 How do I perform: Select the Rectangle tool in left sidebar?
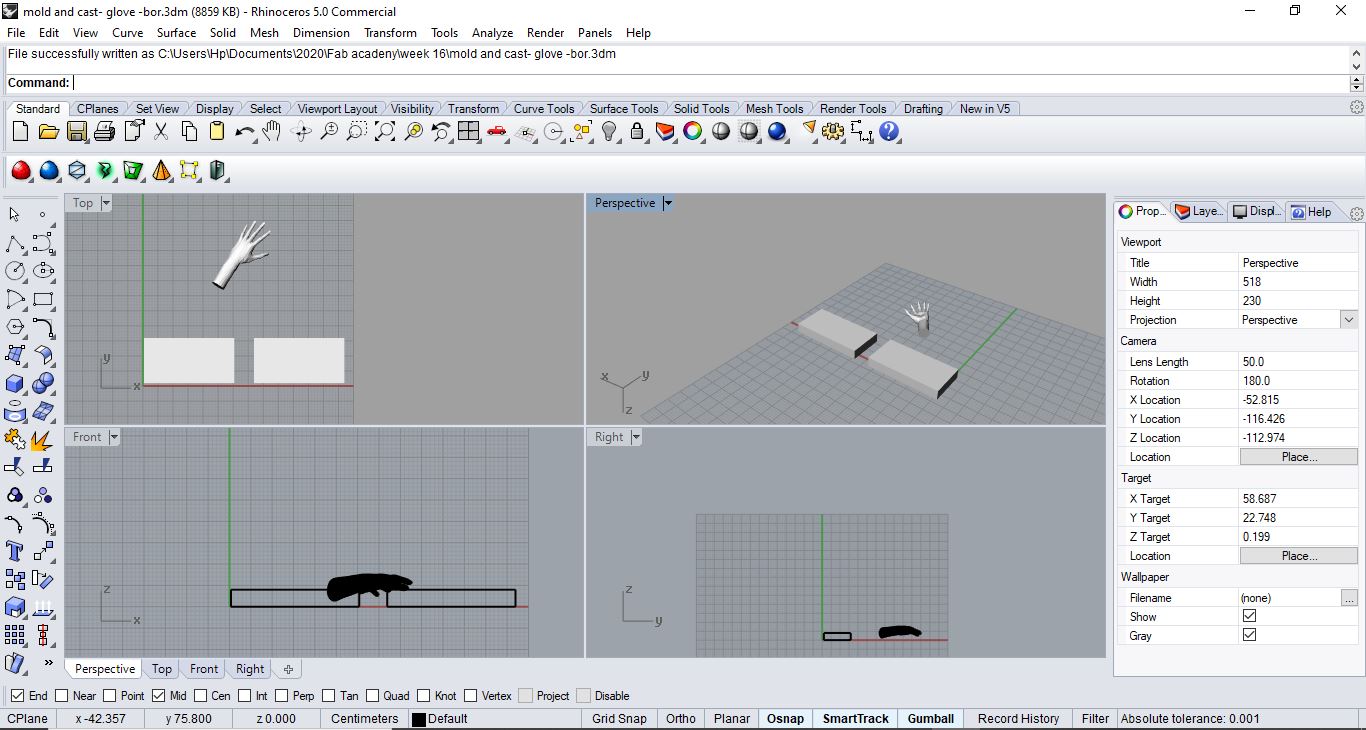[x=43, y=299]
